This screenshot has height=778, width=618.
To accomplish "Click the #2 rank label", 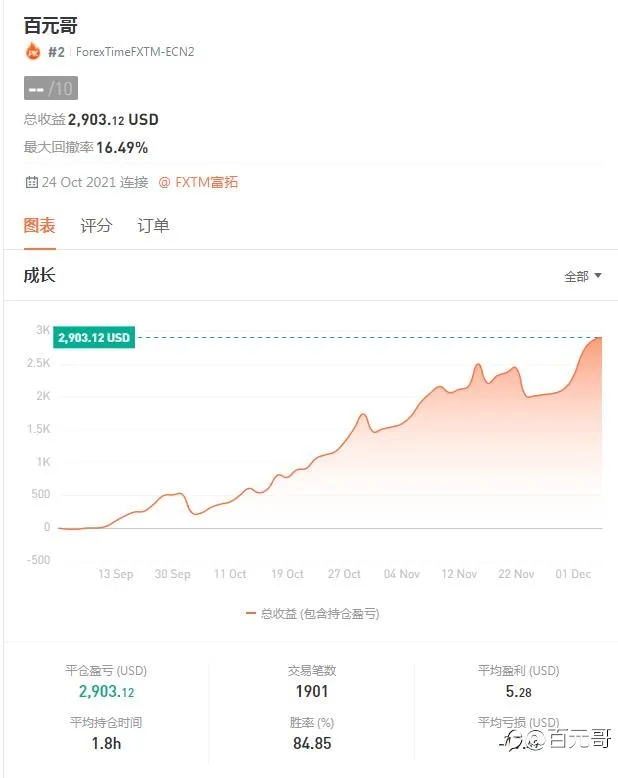I will [56, 52].
